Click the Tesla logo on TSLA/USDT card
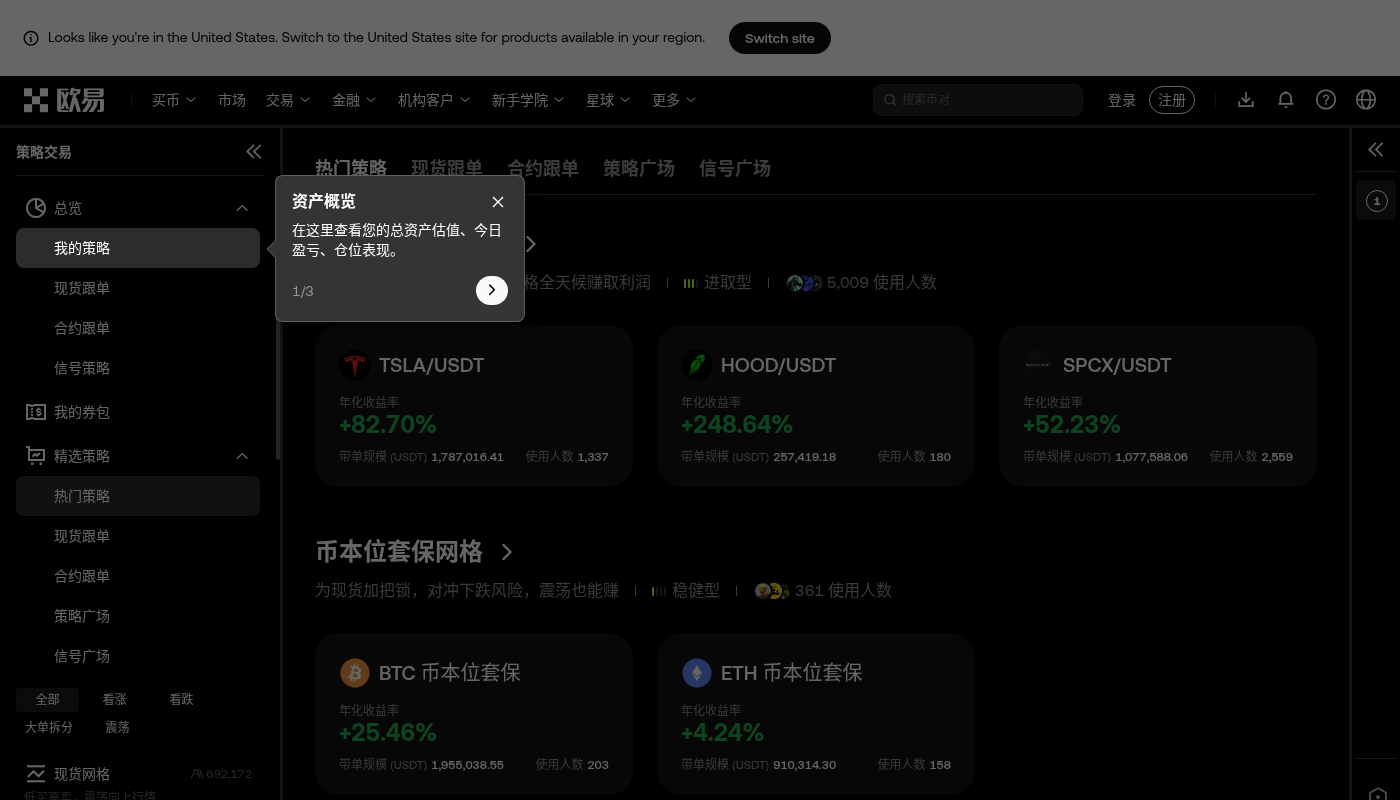Screen dimensions: 1400x800 tap(354, 365)
